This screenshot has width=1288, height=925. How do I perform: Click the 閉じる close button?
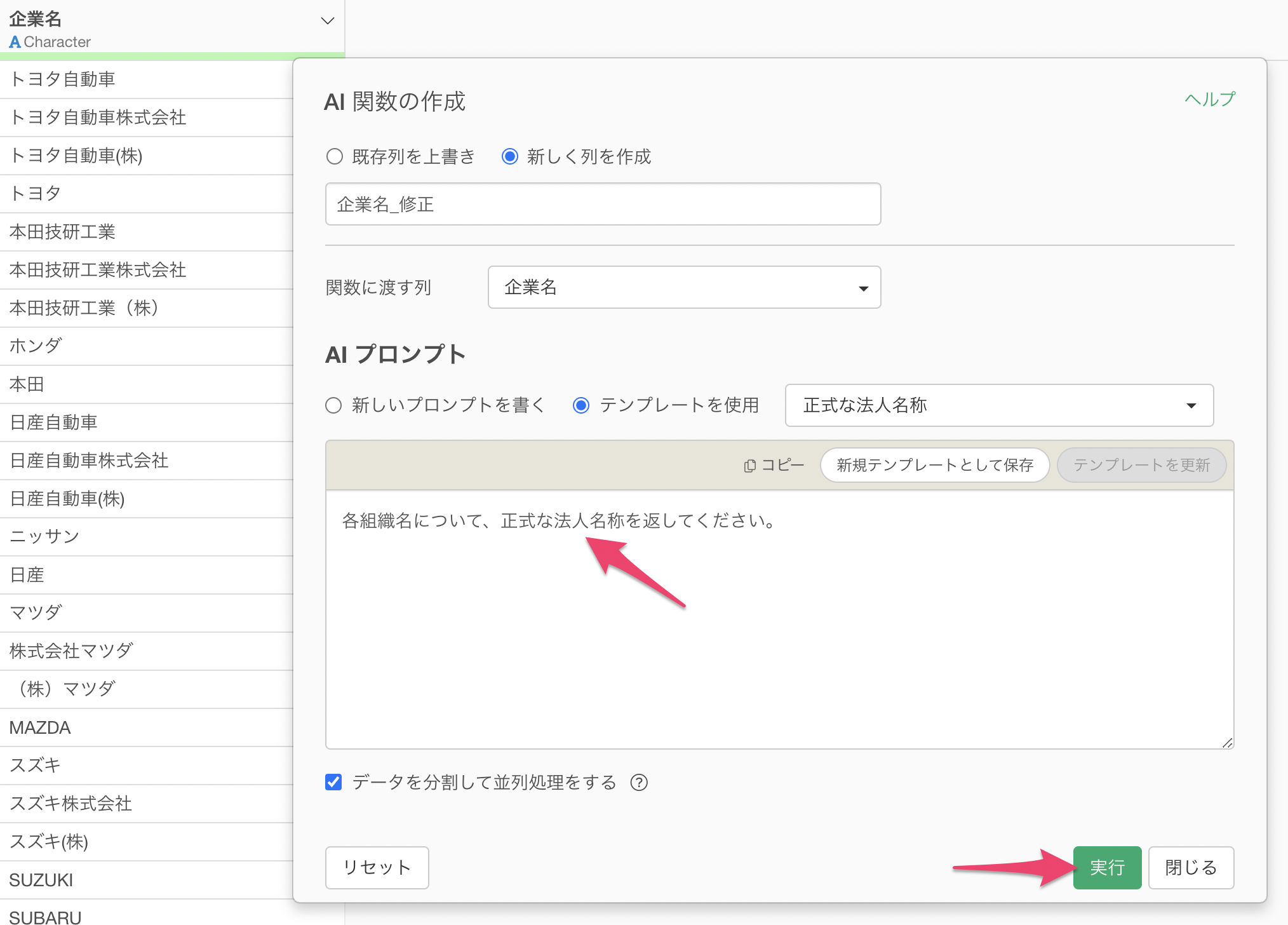click(1190, 867)
